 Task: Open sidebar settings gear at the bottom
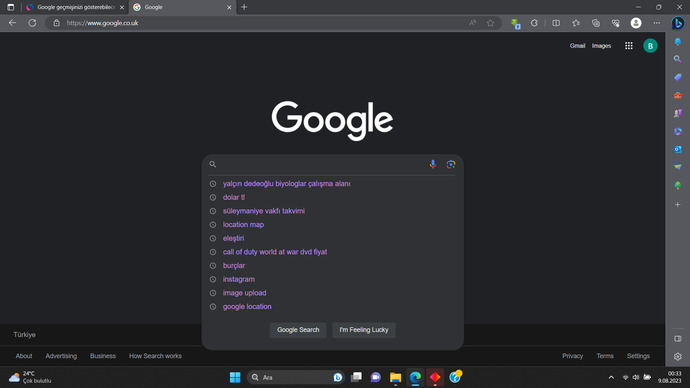point(678,356)
